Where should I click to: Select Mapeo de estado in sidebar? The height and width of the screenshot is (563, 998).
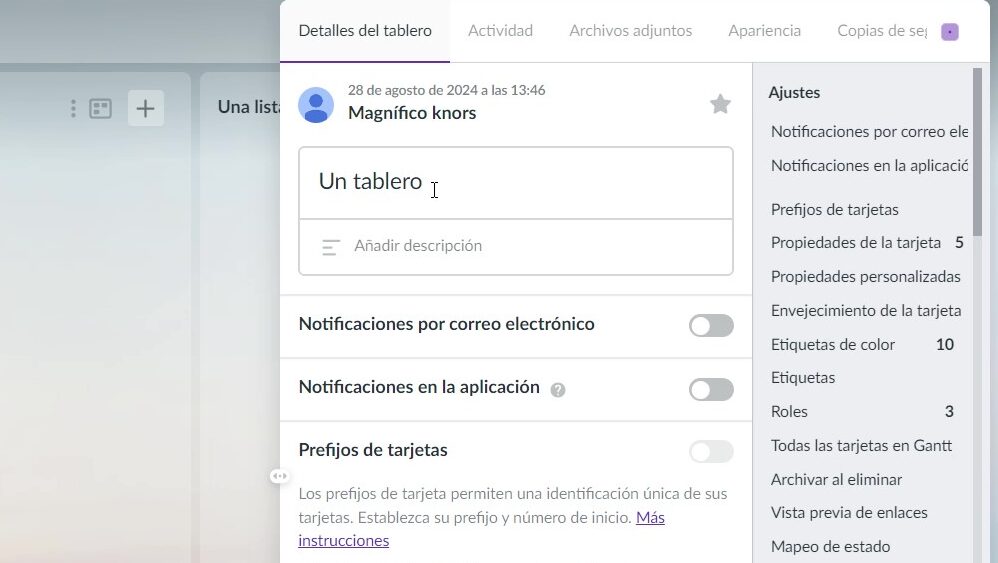point(830,546)
